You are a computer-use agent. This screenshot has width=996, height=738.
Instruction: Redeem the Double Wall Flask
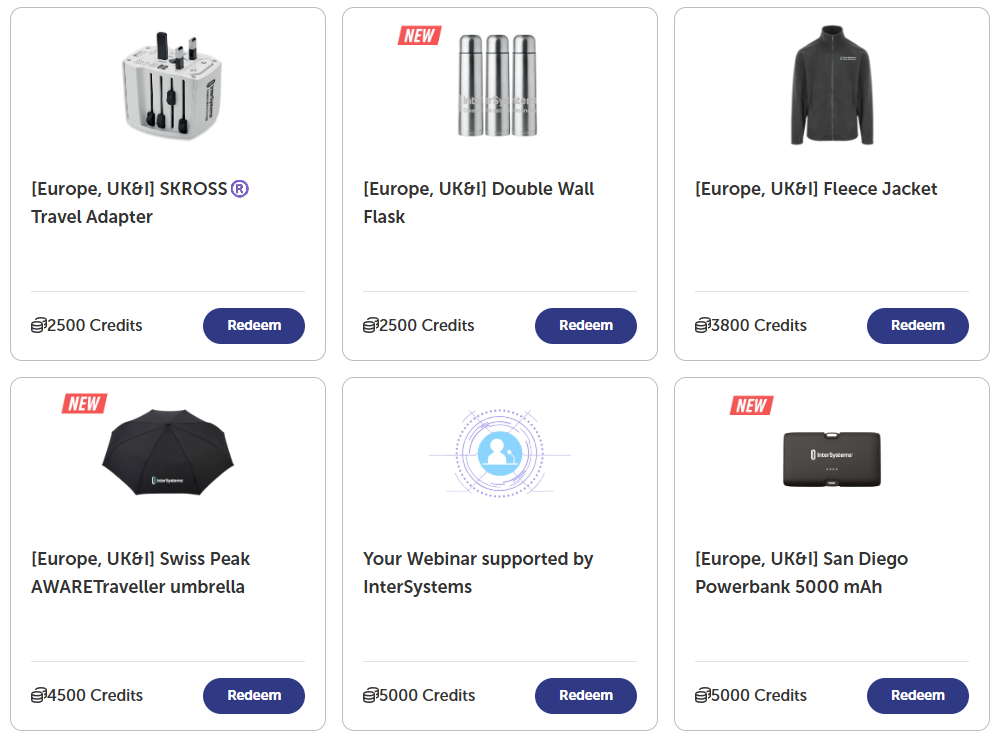tap(585, 325)
